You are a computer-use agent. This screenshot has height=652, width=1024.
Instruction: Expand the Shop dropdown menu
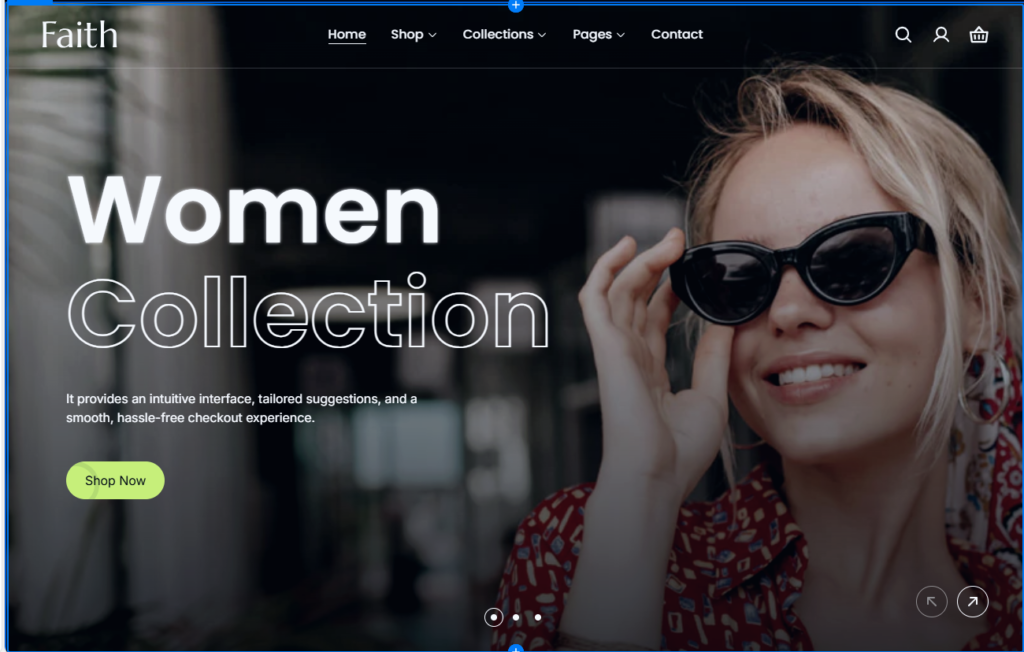[x=413, y=35]
